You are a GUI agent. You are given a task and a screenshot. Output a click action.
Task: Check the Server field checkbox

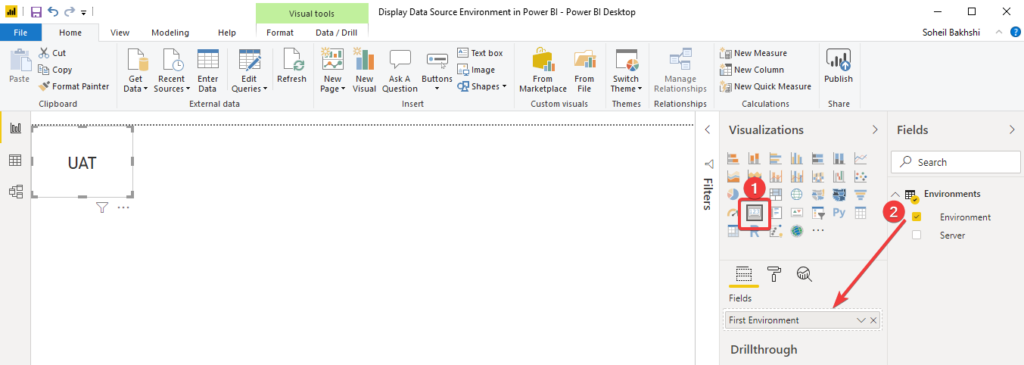point(916,235)
